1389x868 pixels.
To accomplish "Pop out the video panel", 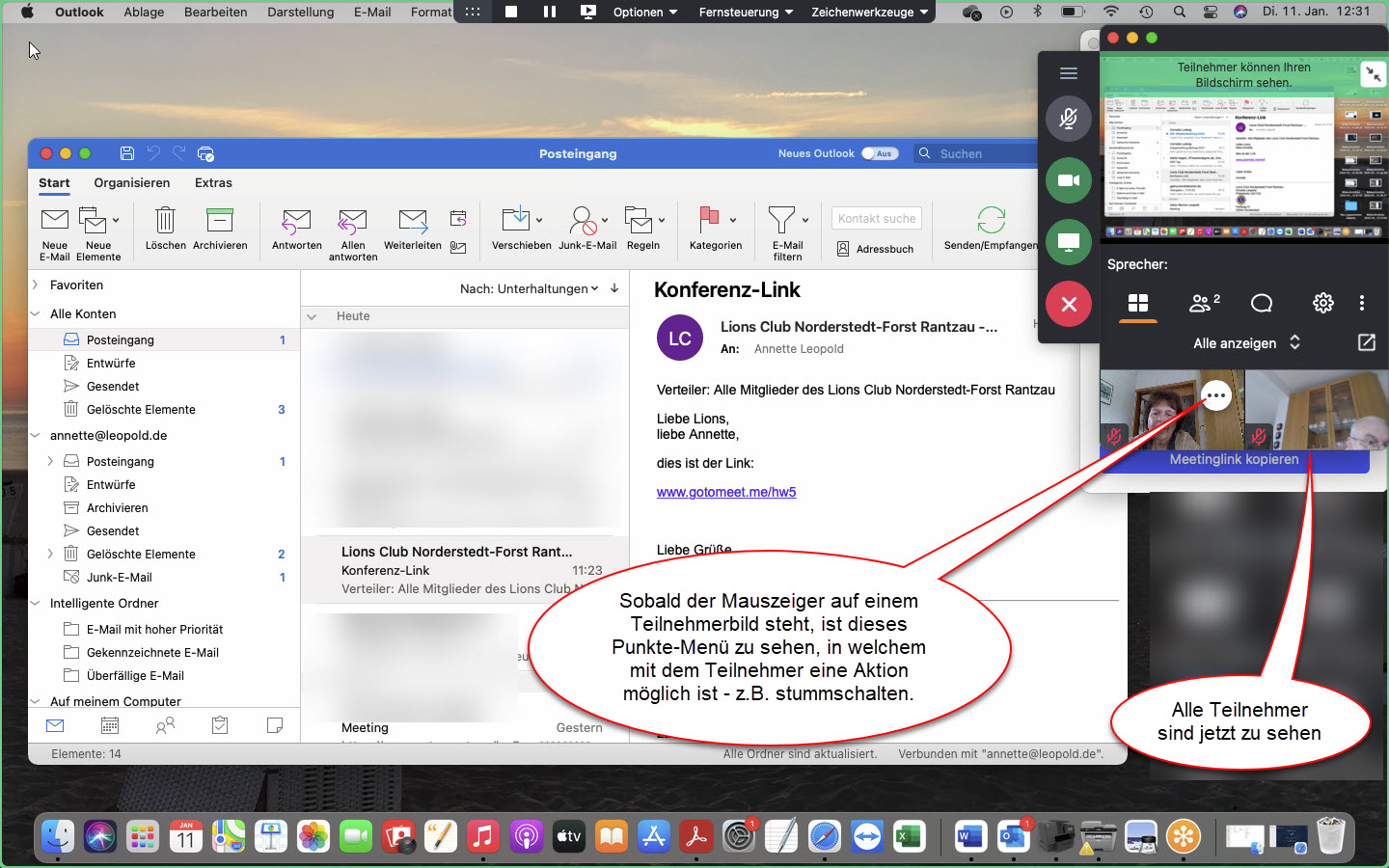I will 1367,342.
